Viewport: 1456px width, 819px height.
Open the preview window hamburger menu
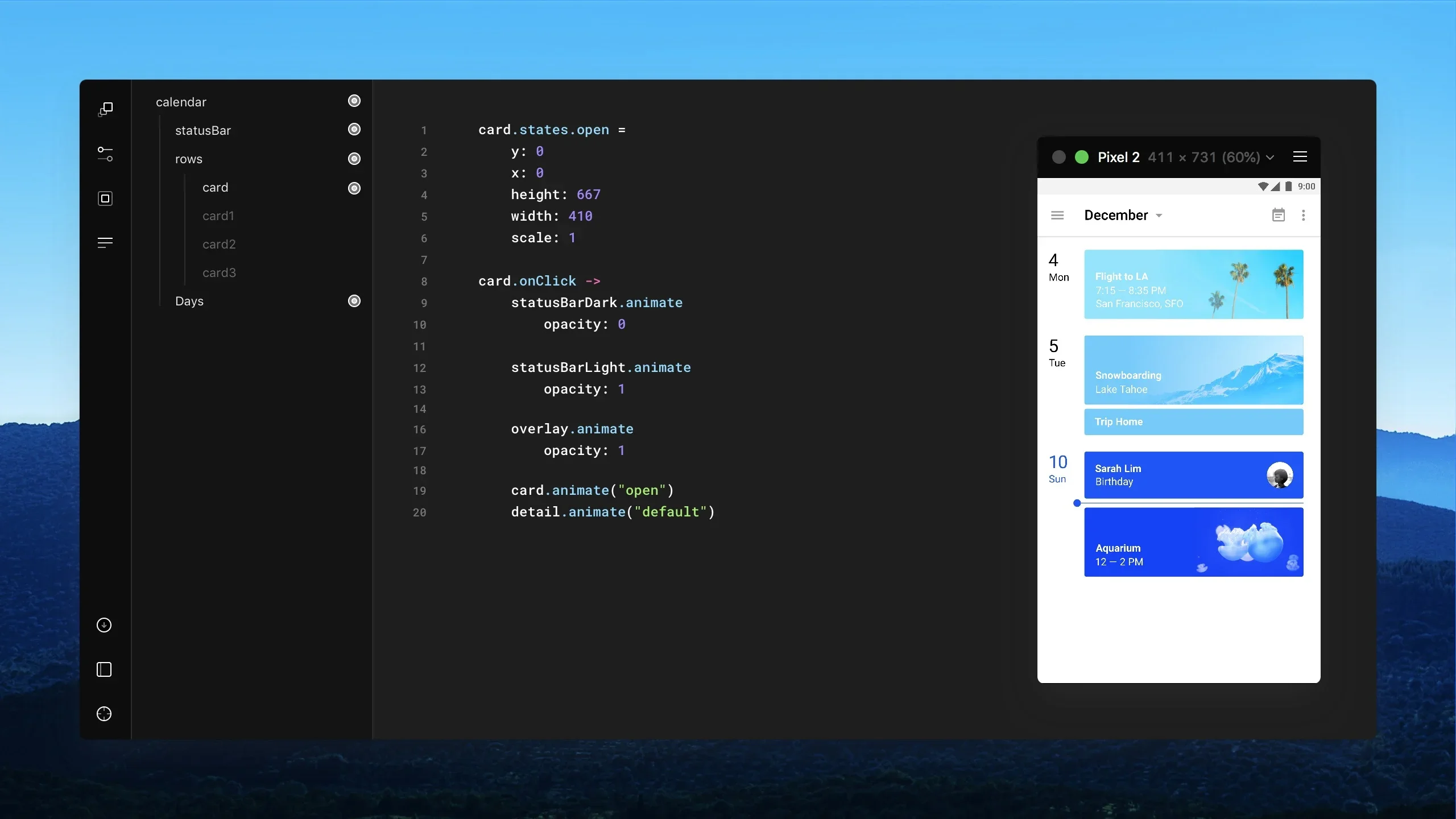(x=1300, y=157)
